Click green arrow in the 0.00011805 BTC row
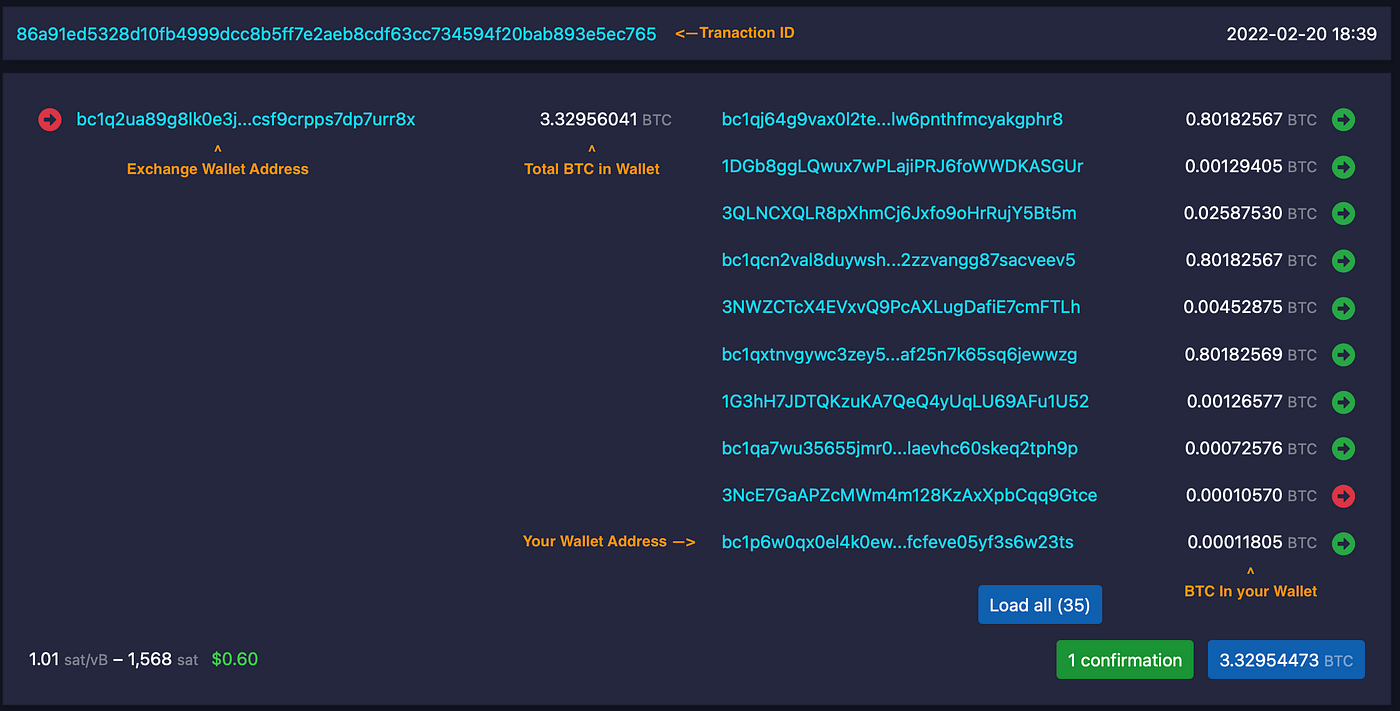 1343,543
